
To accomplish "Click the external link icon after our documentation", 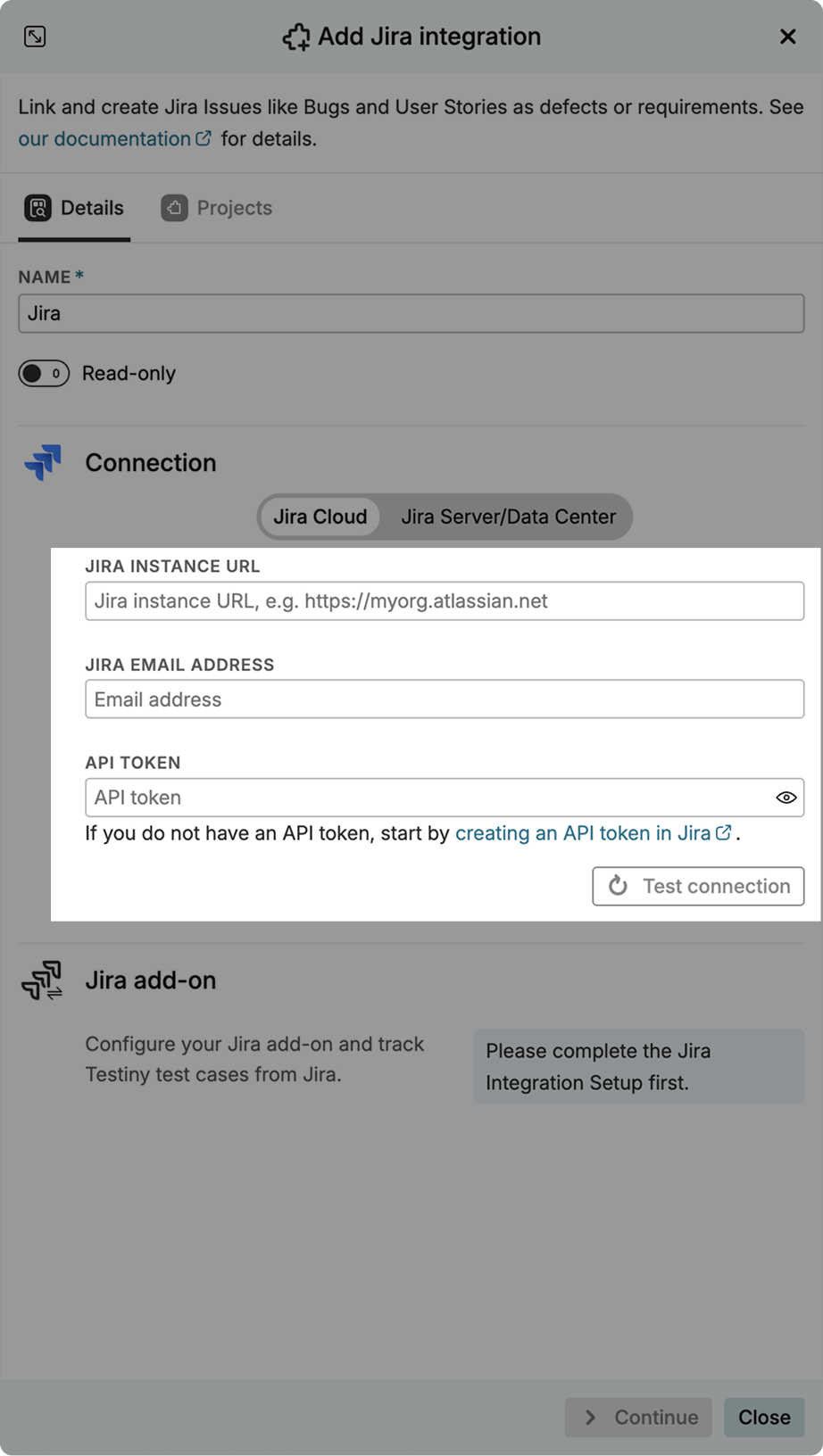I will 204,137.
